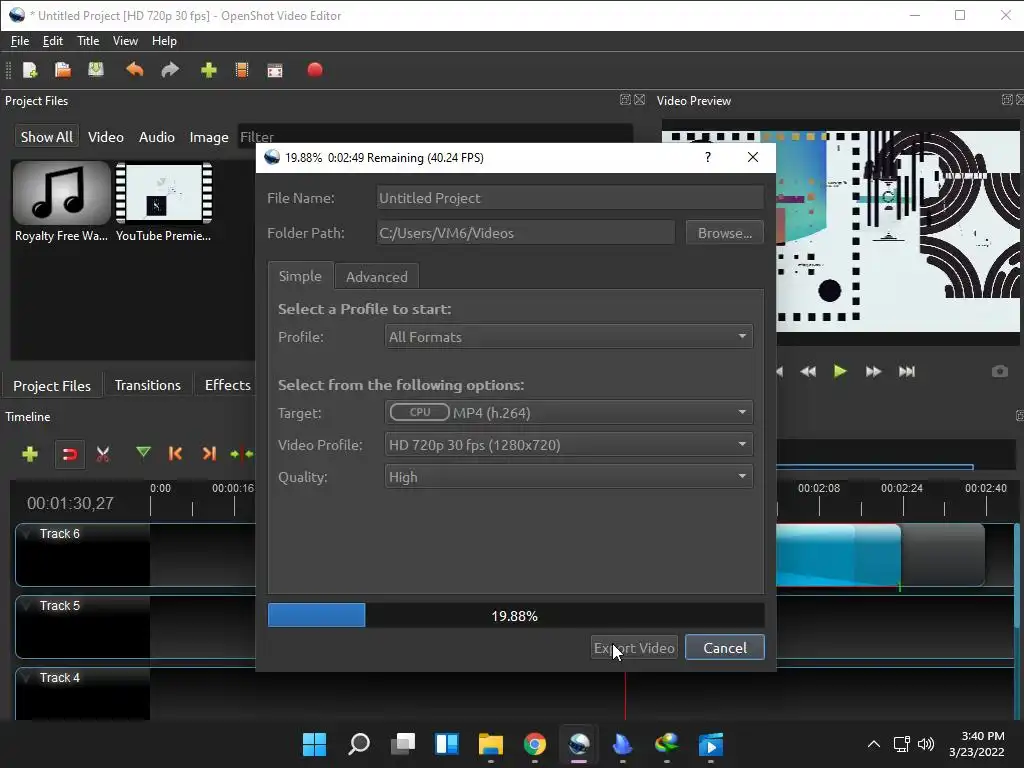This screenshot has width=1024, height=768.
Task: Jump to the end of the preview
Action: point(906,372)
